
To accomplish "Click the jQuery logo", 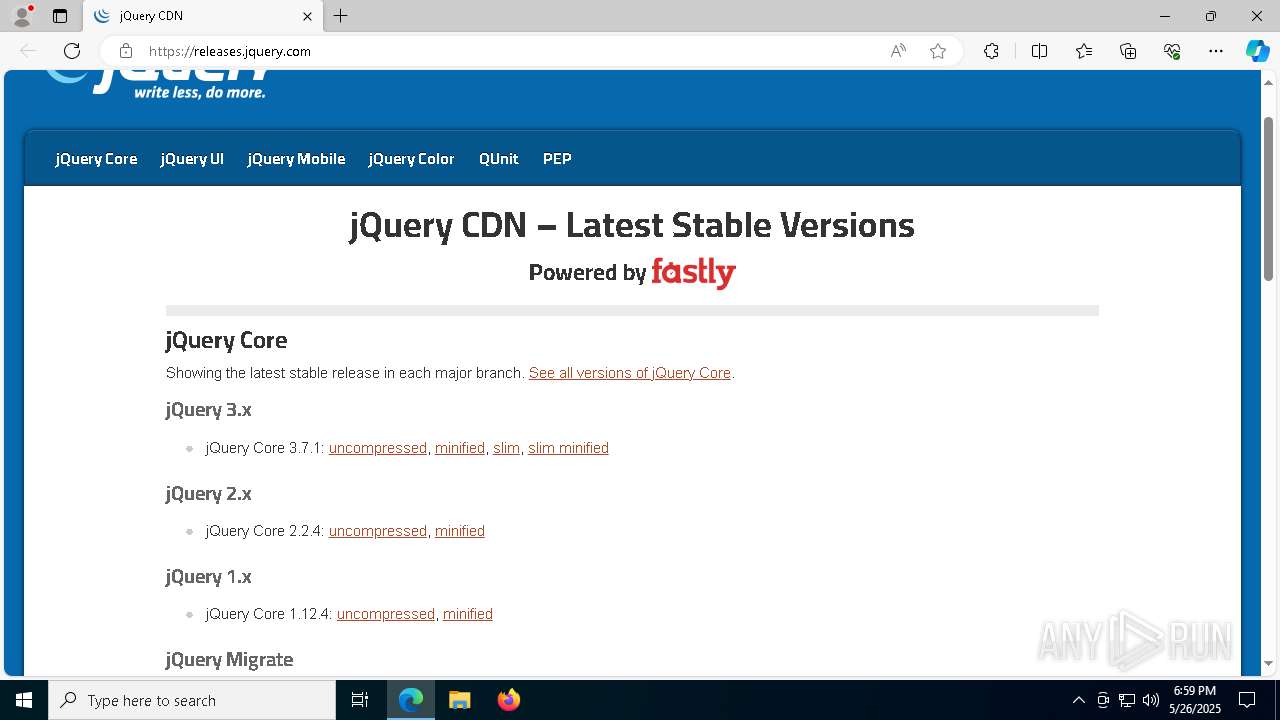I will tap(156, 84).
